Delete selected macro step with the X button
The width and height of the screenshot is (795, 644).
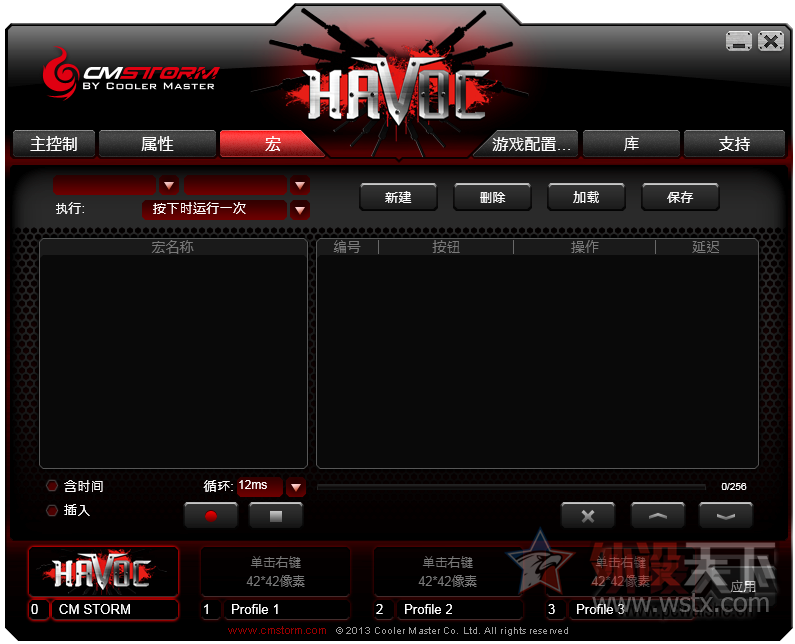pyautogui.click(x=588, y=516)
